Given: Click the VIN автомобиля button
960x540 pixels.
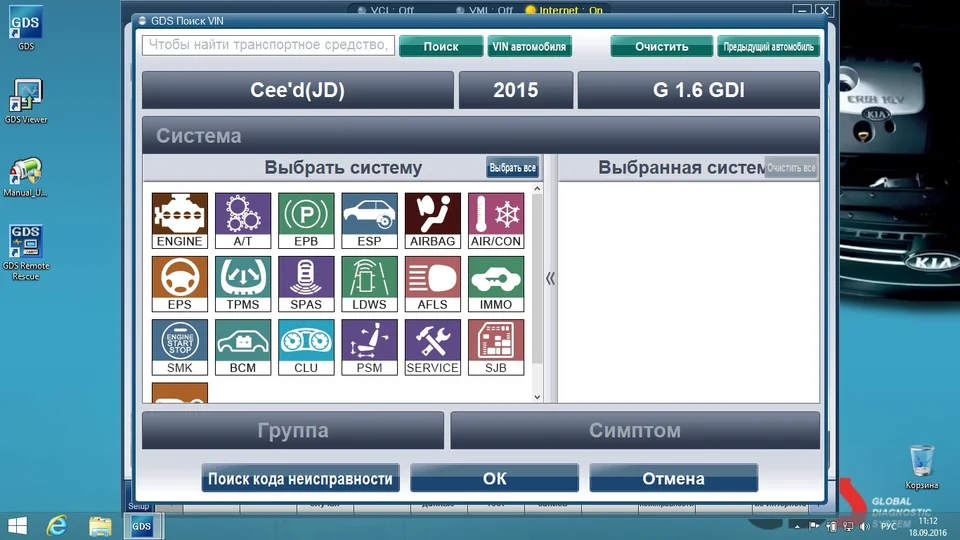Looking at the screenshot, I should click(530, 47).
